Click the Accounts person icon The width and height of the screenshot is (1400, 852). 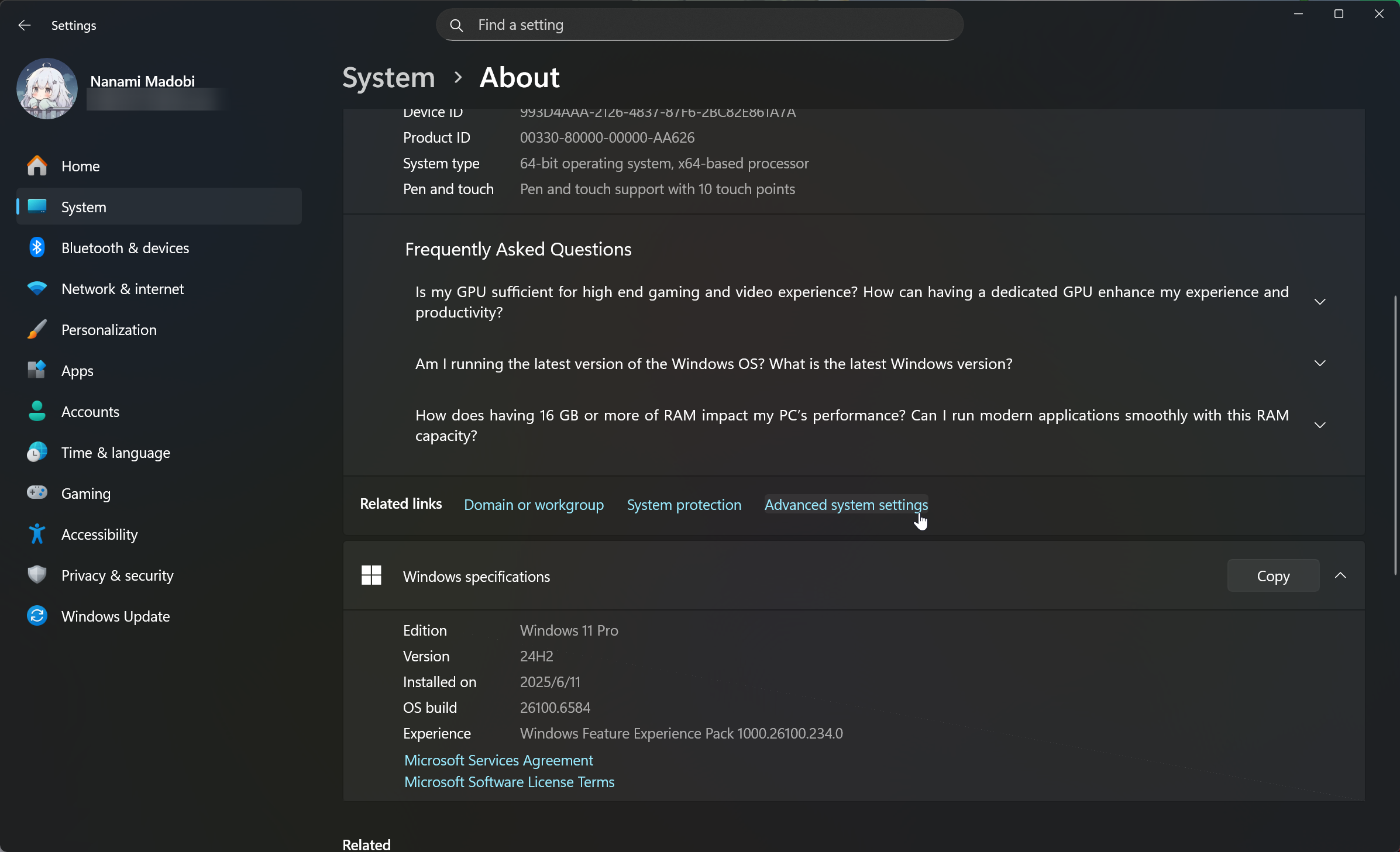(37, 411)
